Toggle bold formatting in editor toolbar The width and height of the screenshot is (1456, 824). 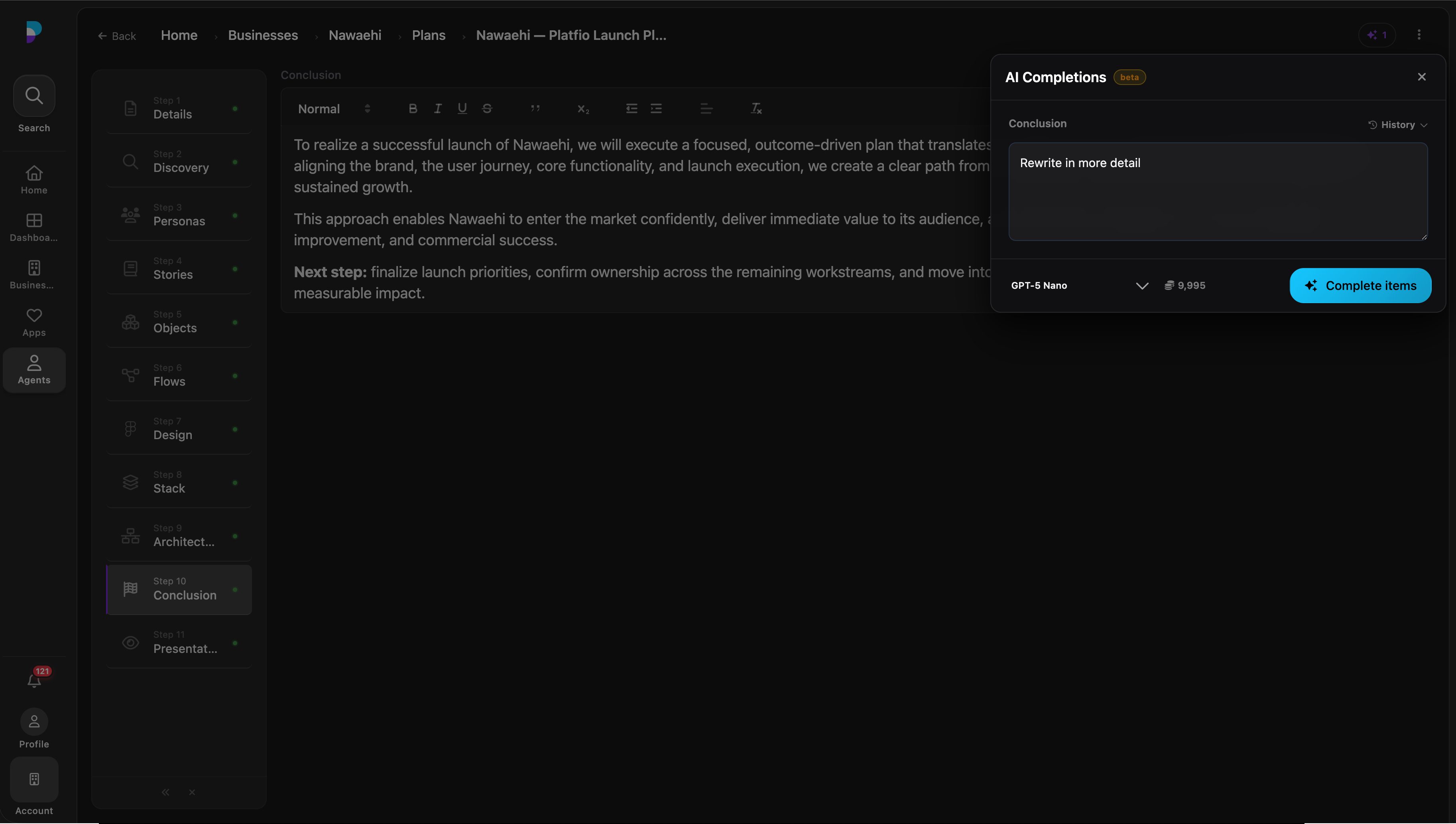point(413,108)
